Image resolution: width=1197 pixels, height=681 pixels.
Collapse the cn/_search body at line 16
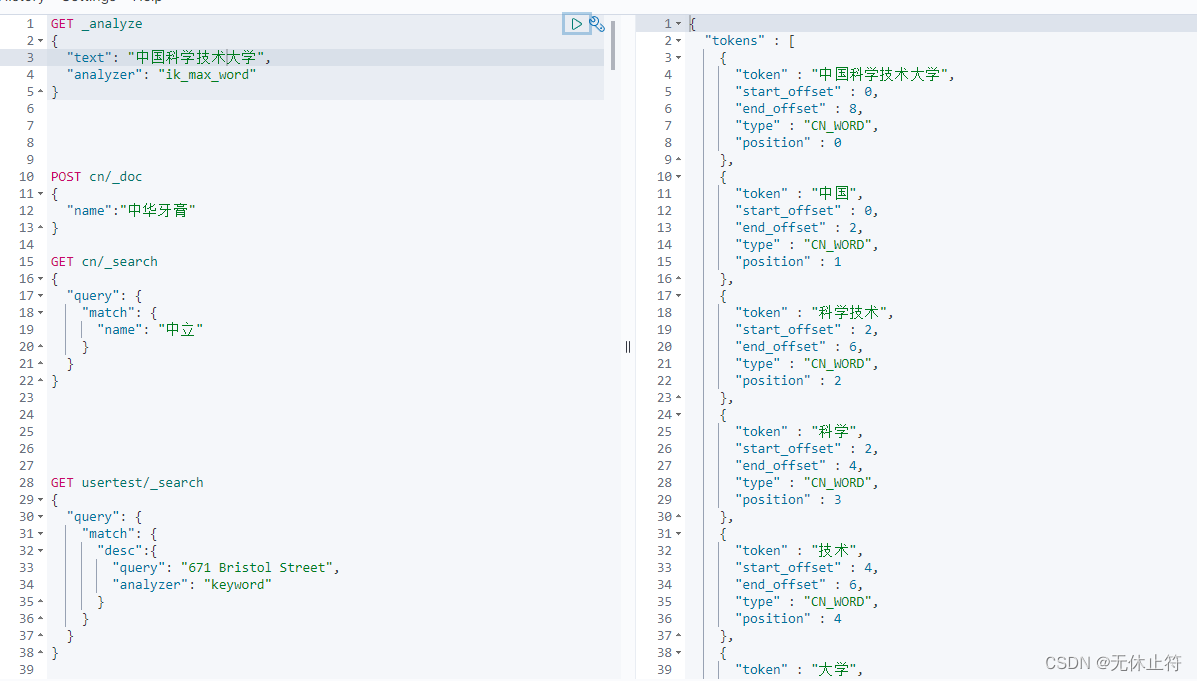[x=40, y=279]
